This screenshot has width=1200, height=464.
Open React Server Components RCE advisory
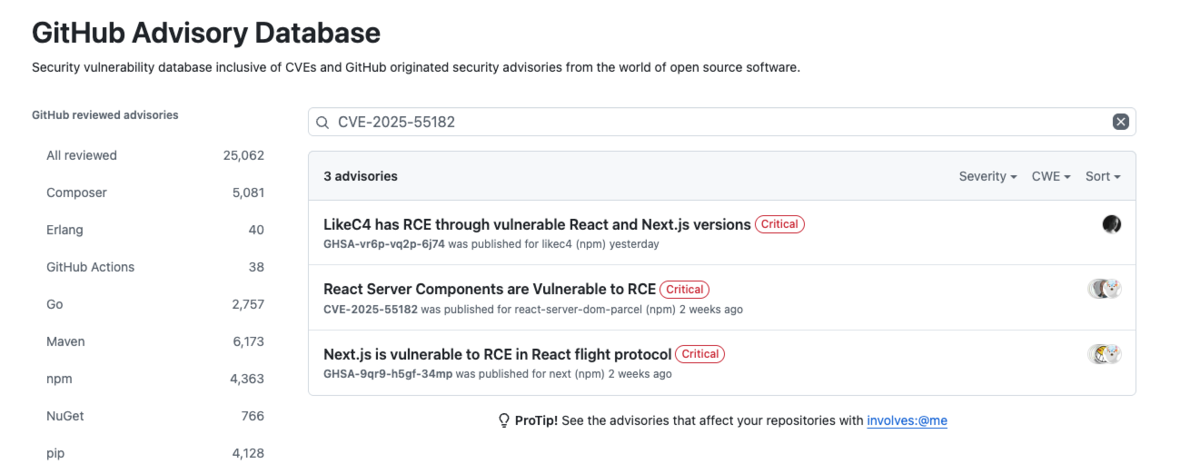pos(489,289)
